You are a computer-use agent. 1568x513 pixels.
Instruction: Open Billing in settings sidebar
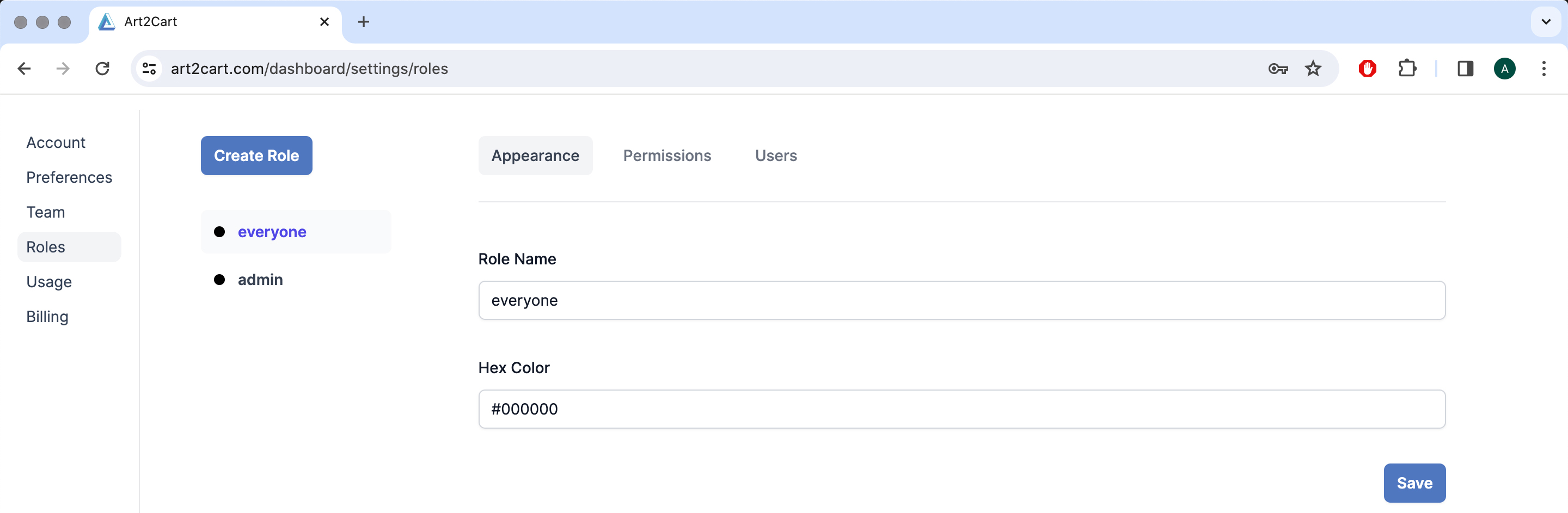[47, 317]
